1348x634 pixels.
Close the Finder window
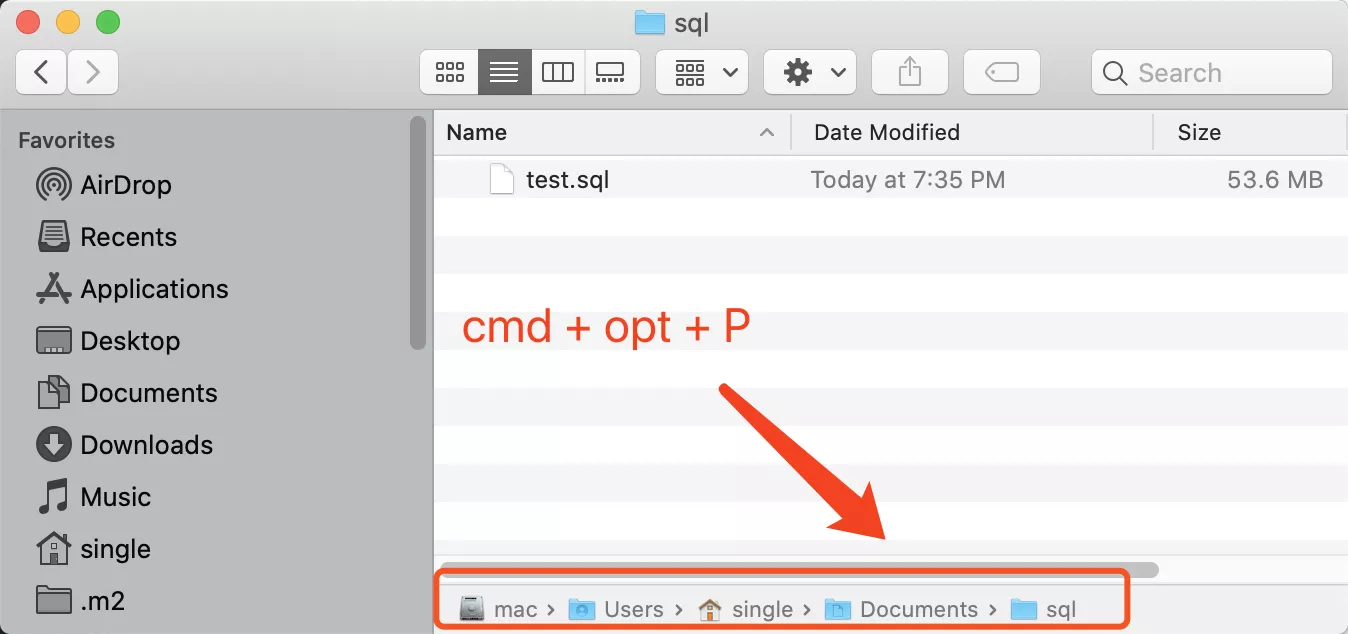pos(29,22)
